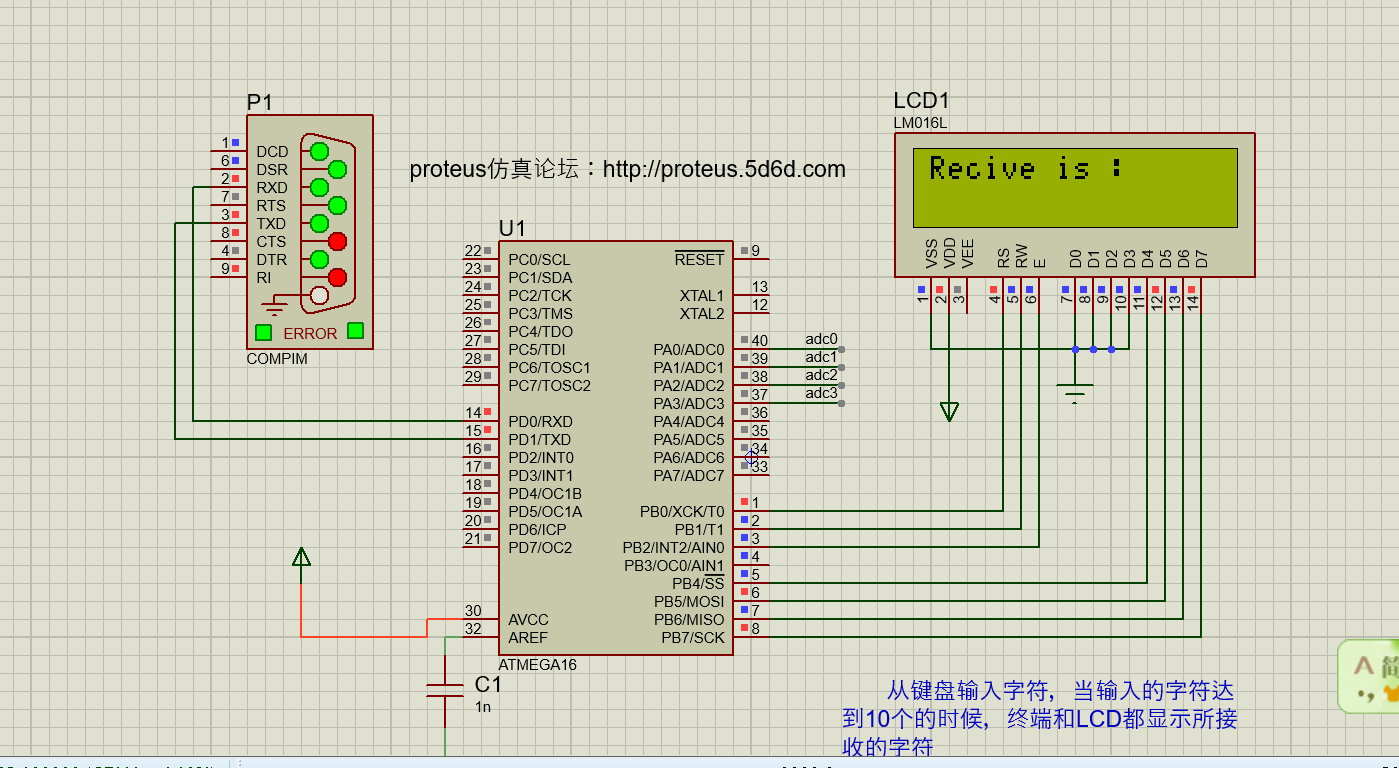Click the RTS green indicator on P1

pos(338,205)
